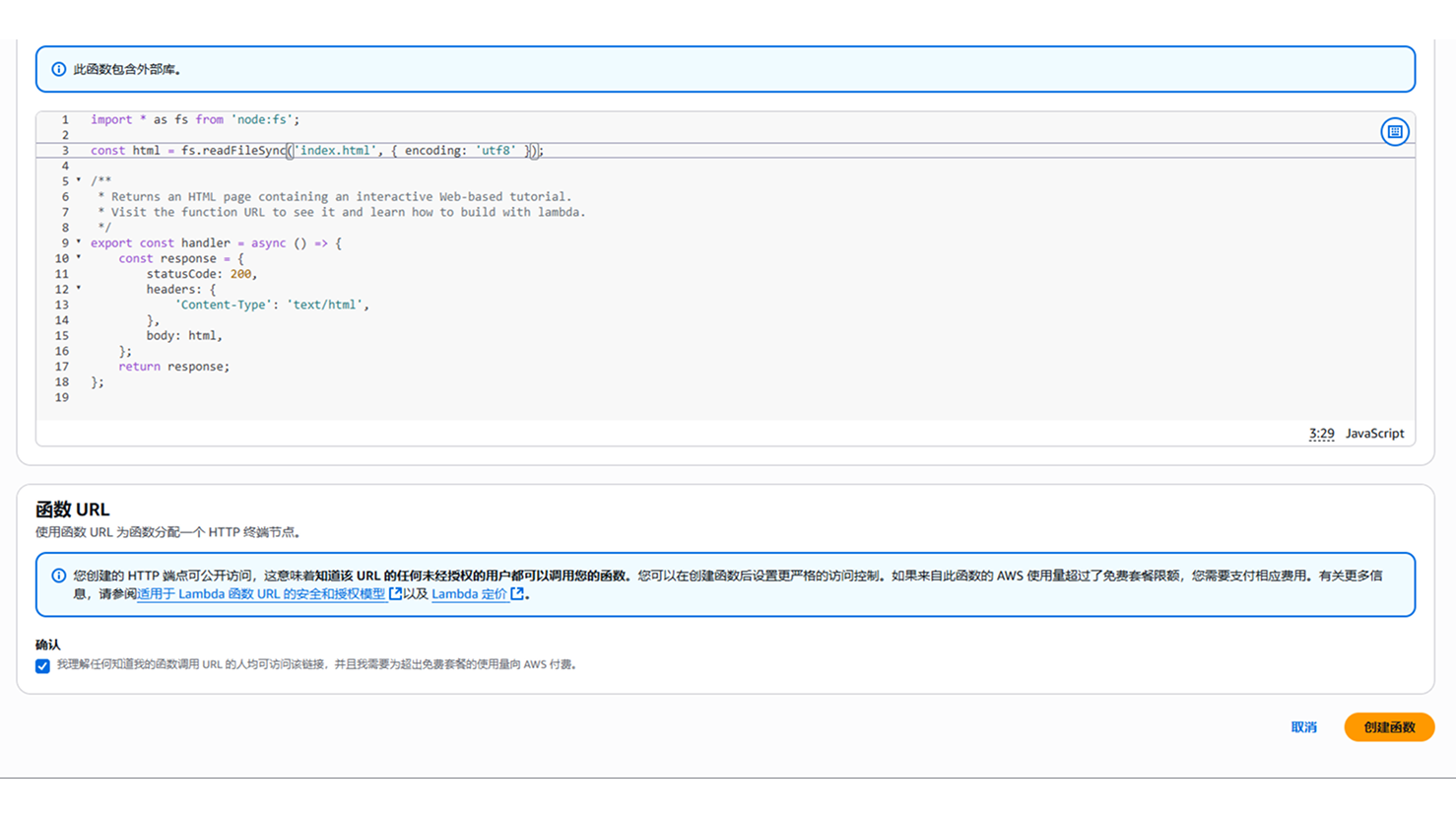Click the external link icon after the security model link
The height and width of the screenshot is (818, 1456).
395,593
